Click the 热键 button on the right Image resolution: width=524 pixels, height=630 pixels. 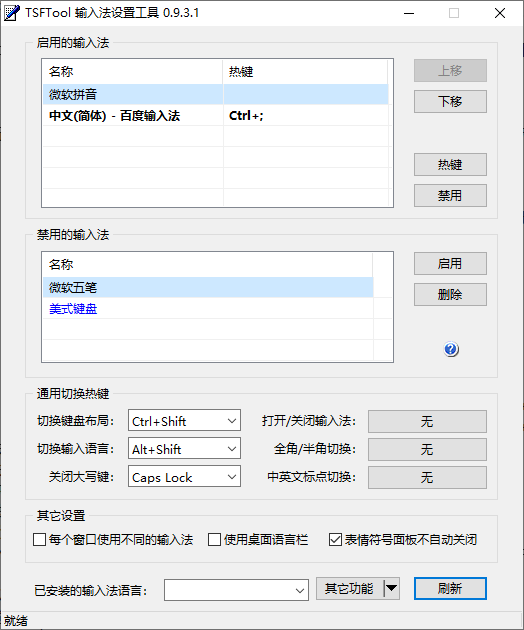click(450, 164)
